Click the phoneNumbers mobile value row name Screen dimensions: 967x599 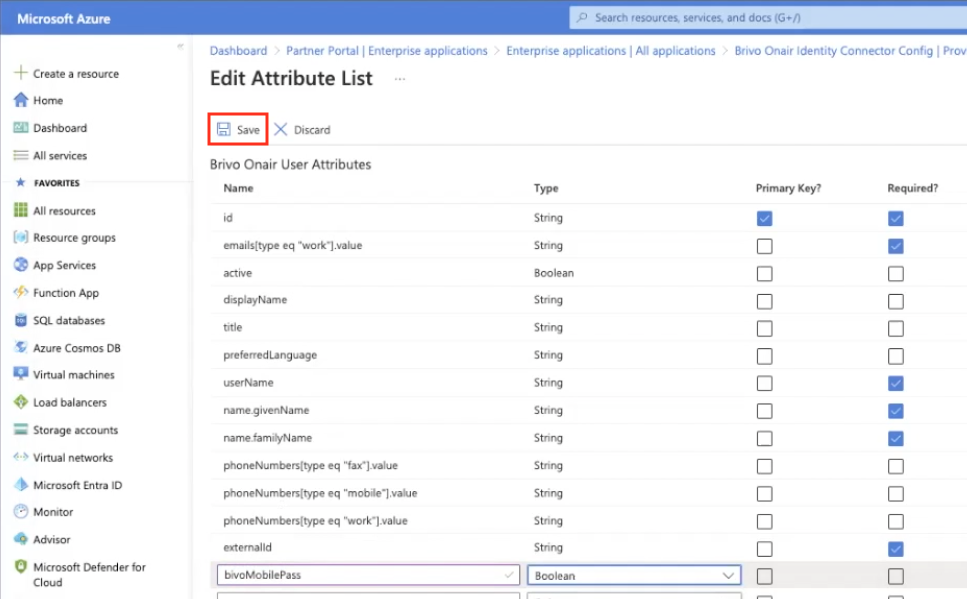tap(320, 493)
